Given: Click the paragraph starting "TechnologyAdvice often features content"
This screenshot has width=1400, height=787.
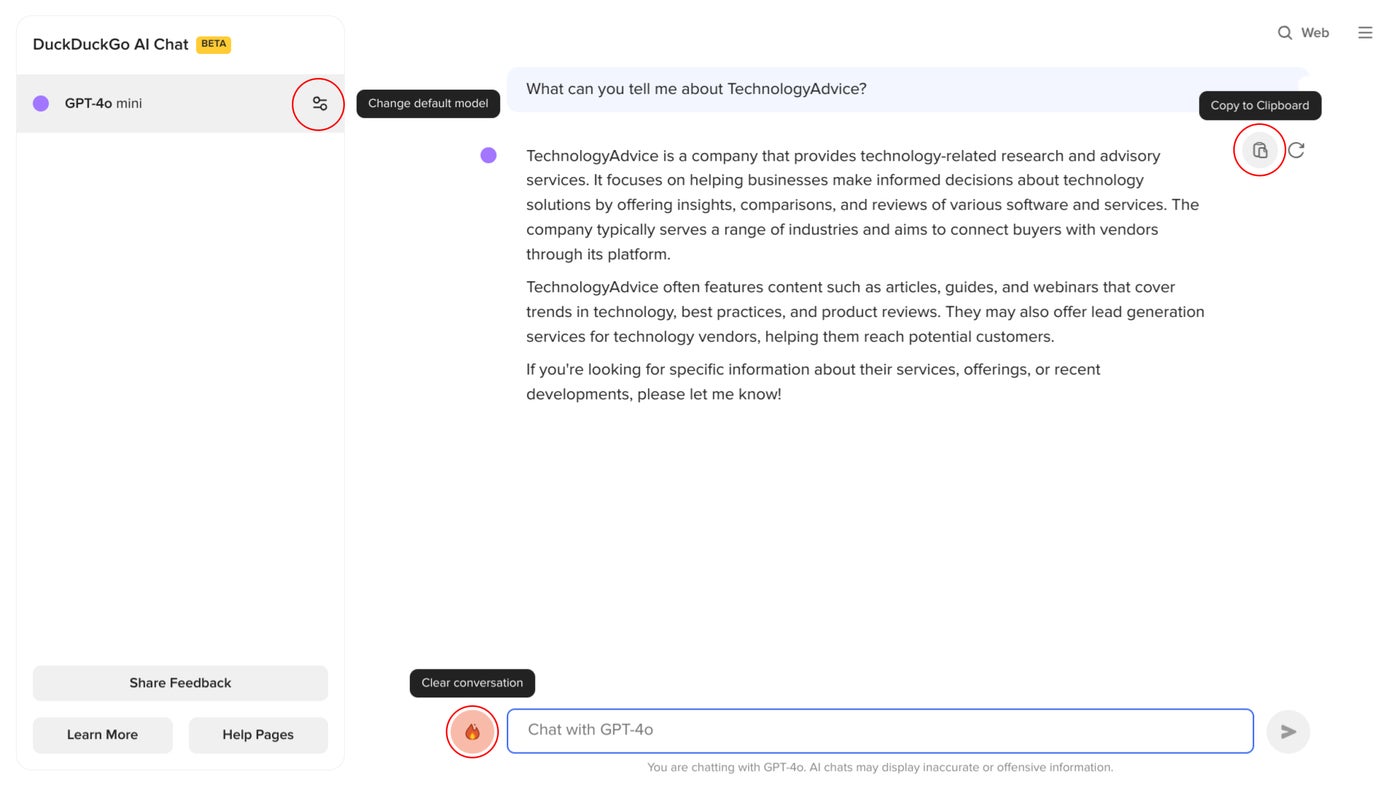Looking at the screenshot, I should (865, 312).
